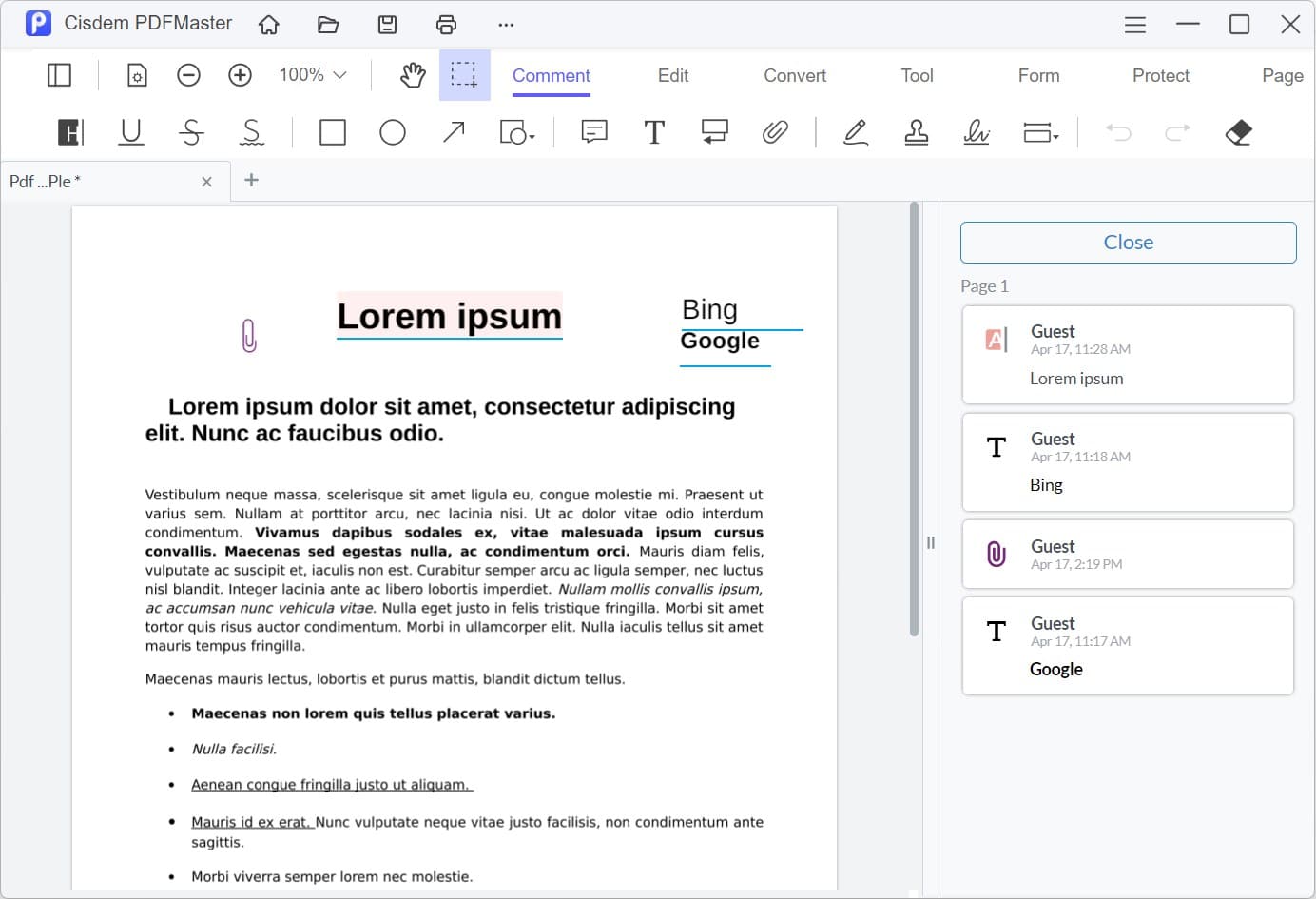Select Guest's 'Bing' comment card
This screenshot has height=899, width=1316.
click(x=1128, y=462)
